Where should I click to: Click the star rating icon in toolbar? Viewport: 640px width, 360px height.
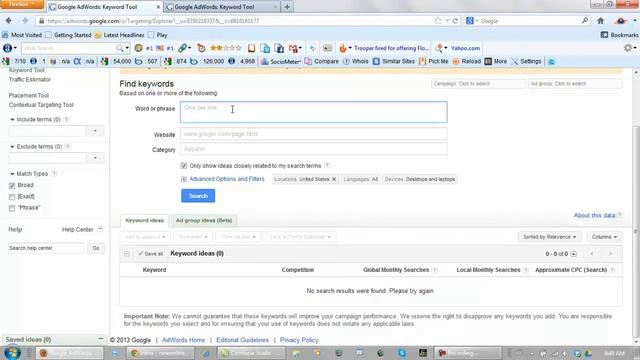(226, 48)
